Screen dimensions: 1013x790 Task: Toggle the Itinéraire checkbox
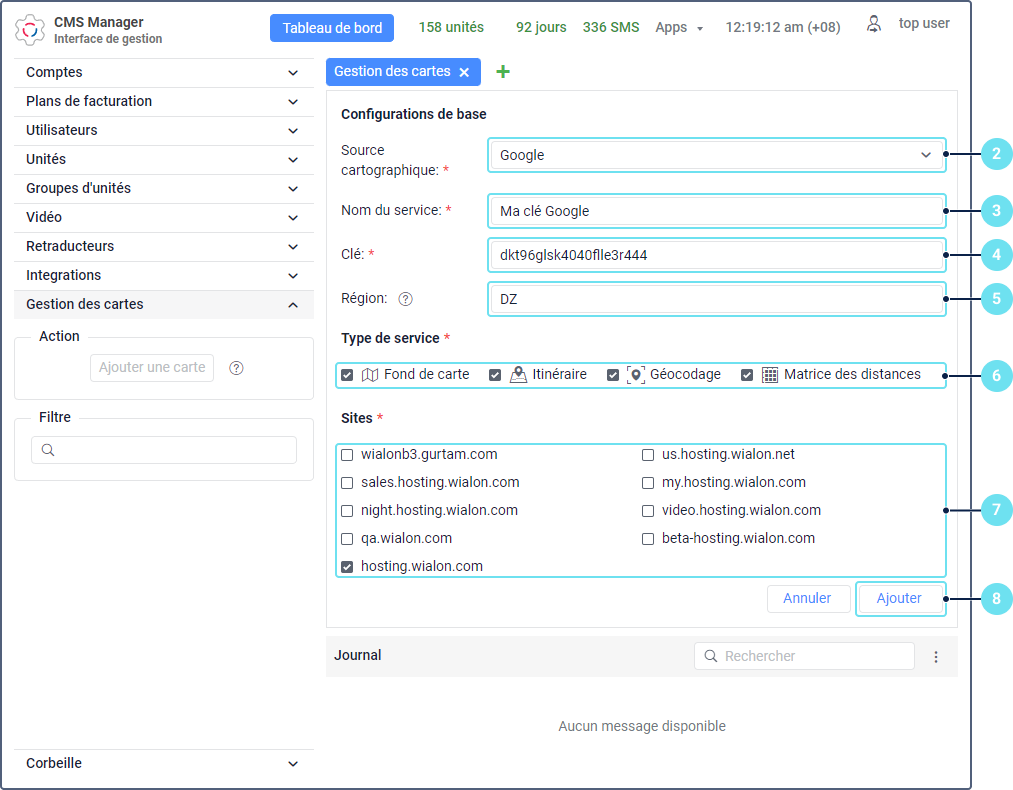(x=495, y=375)
